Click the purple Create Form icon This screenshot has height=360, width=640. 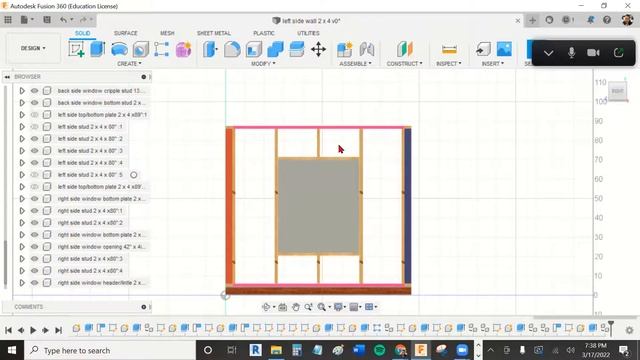pyautogui.click(x=183, y=49)
